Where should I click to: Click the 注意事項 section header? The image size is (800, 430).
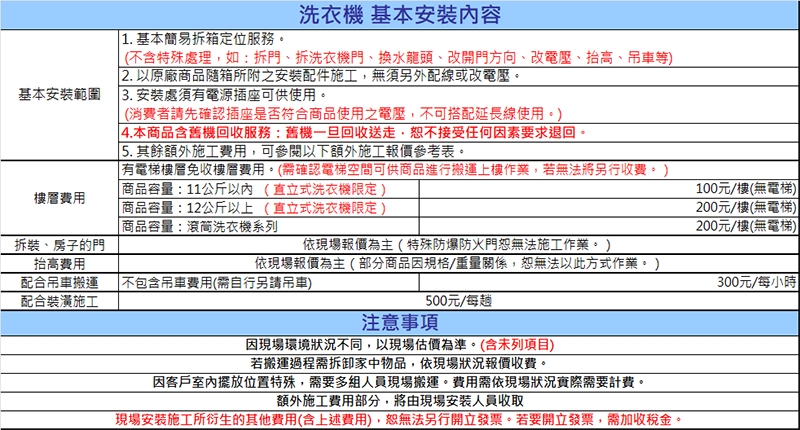[400, 322]
